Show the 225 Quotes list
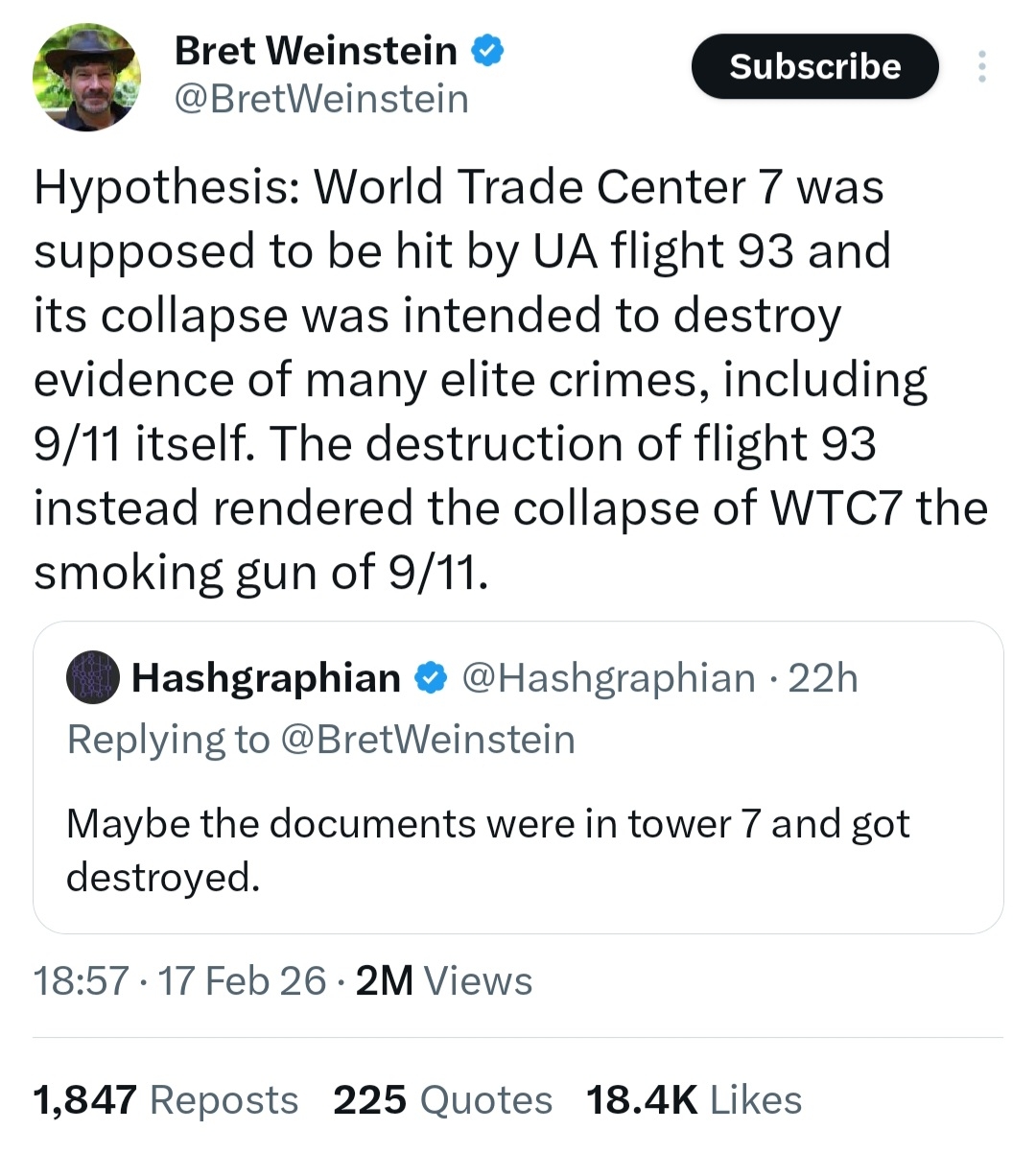This screenshot has height=1153, width=1036. pos(442,1099)
